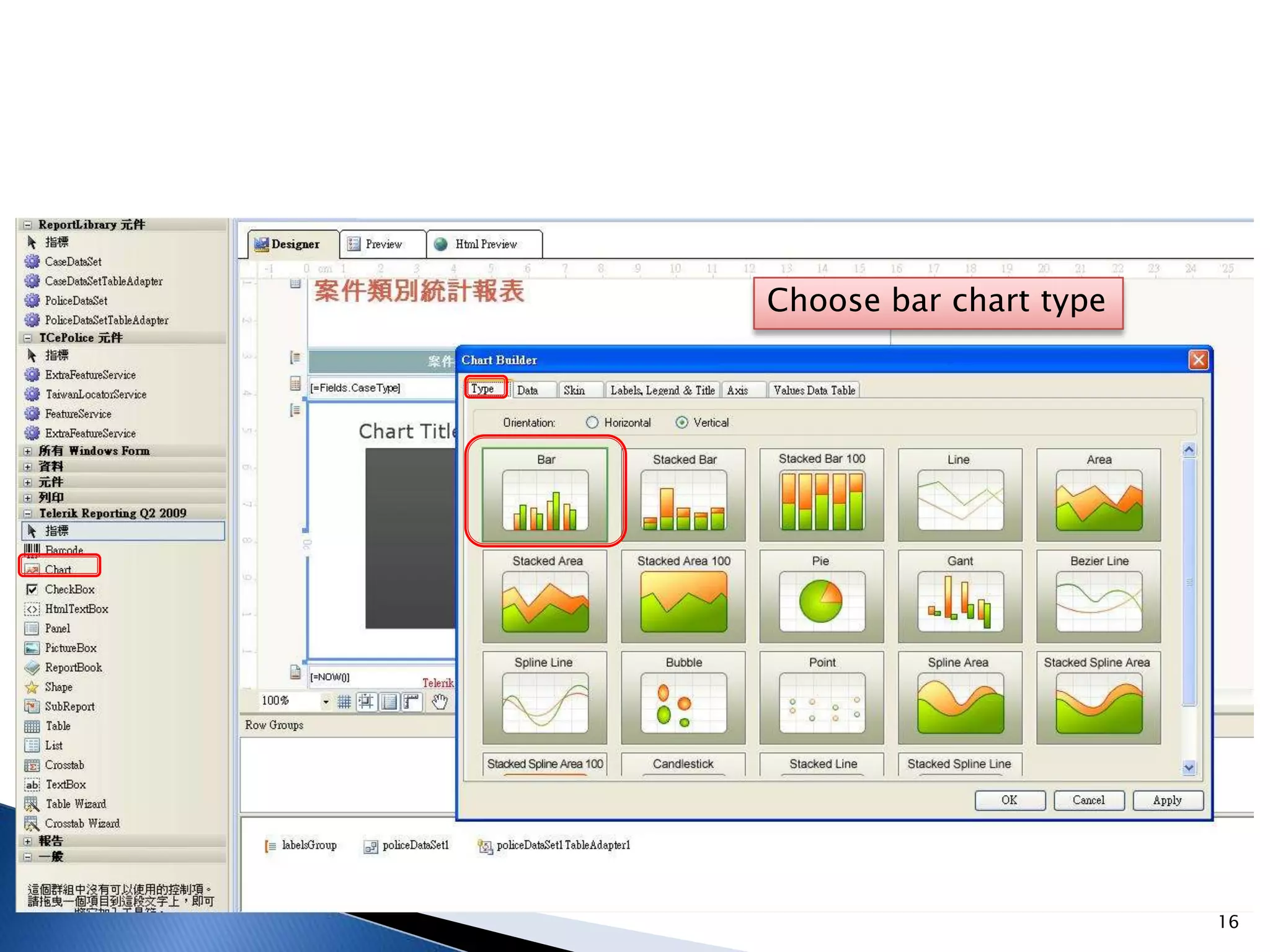
Task: Select the Stacked Bar chart type
Action: [683, 495]
